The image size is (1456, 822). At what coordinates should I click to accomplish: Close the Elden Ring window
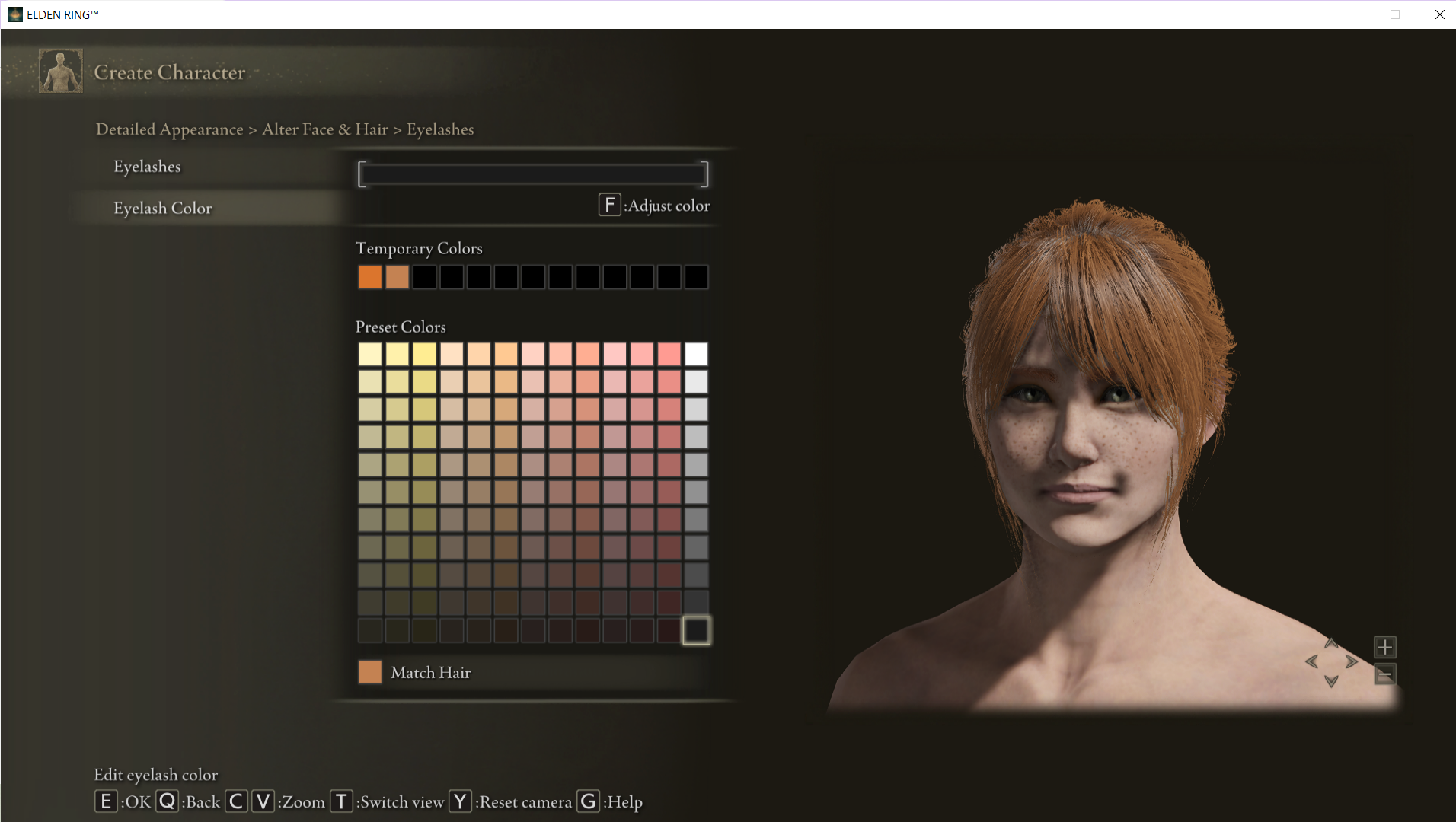click(1439, 14)
